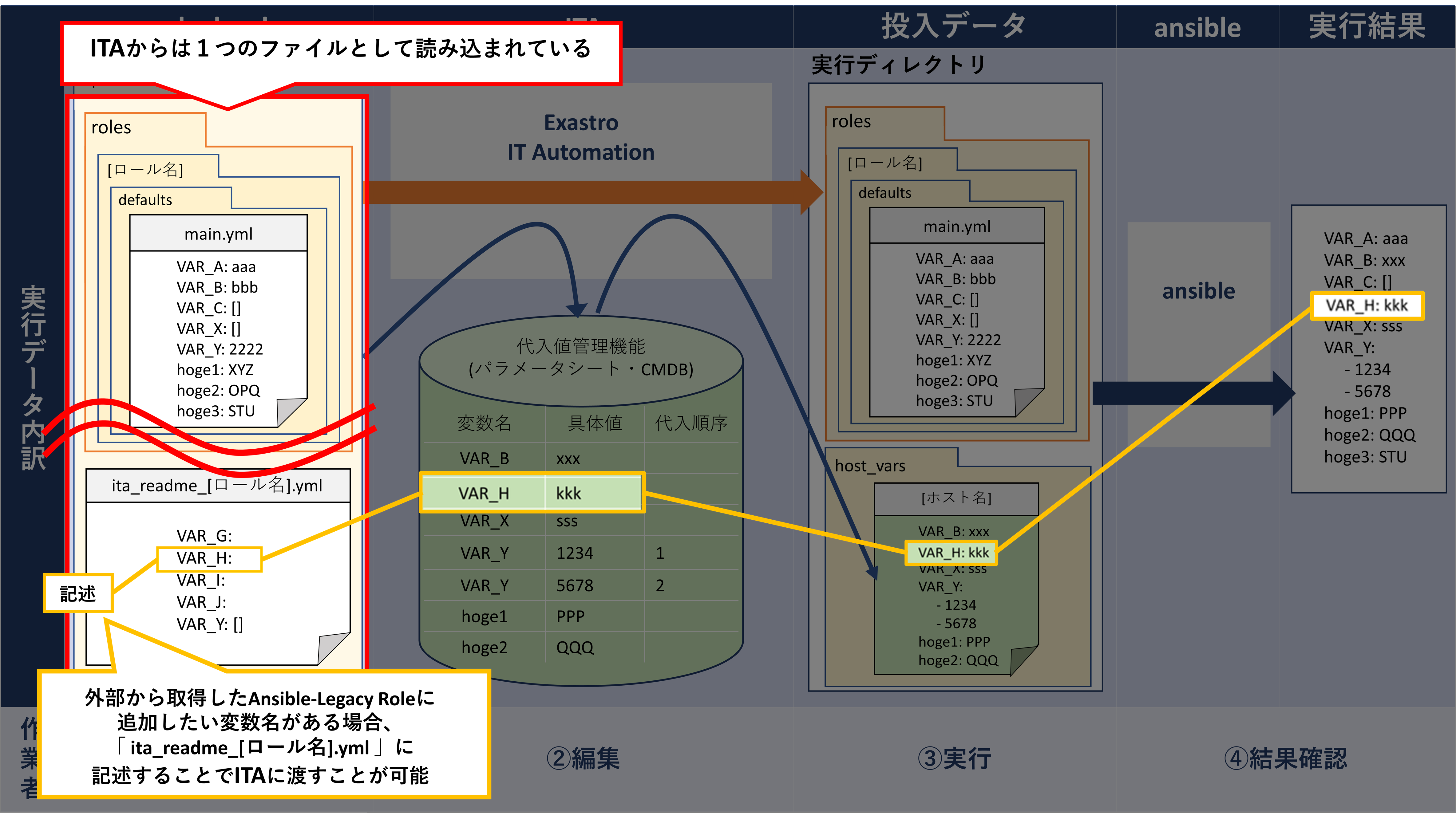The width and height of the screenshot is (1456, 819).
Task: Click the ④結果確認 step label
Action: tap(1286, 758)
